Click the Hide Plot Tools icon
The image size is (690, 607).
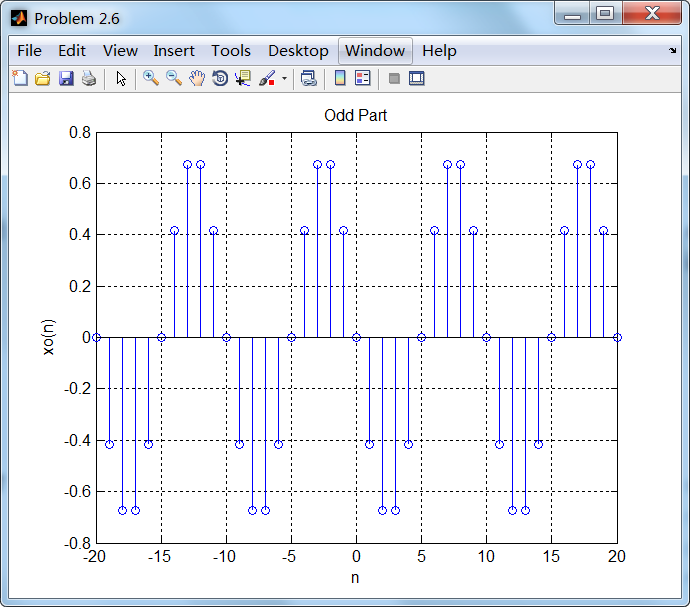pyautogui.click(x=394, y=79)
